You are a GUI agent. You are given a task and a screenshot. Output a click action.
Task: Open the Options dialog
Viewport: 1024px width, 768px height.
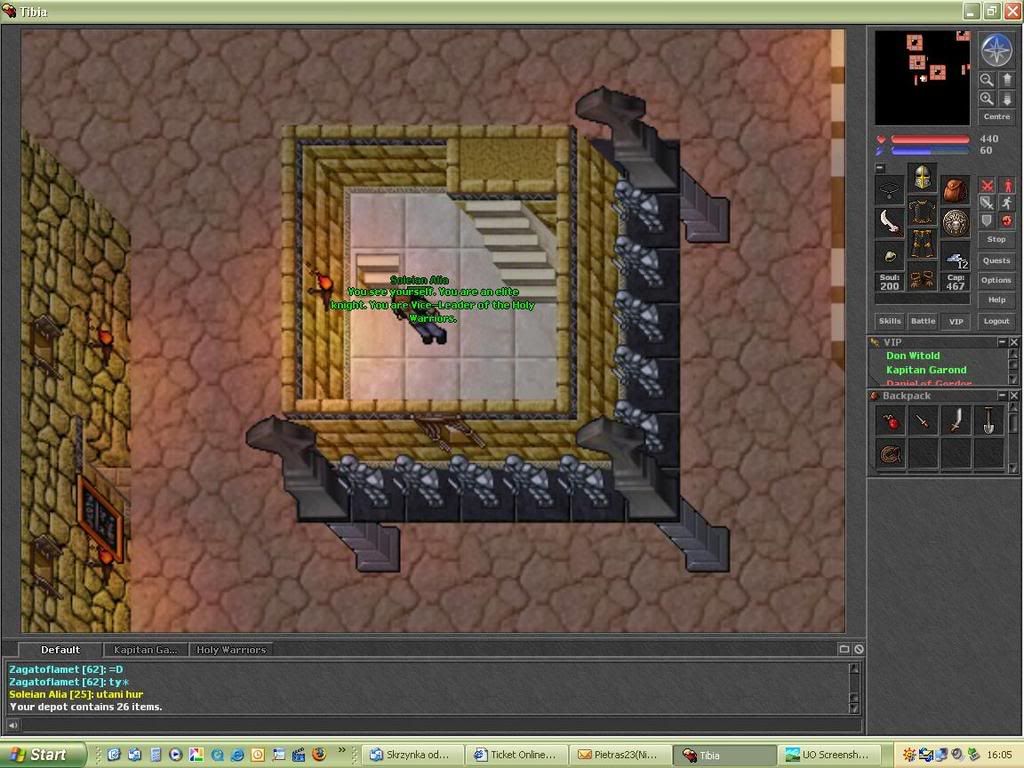pos(997,280)
